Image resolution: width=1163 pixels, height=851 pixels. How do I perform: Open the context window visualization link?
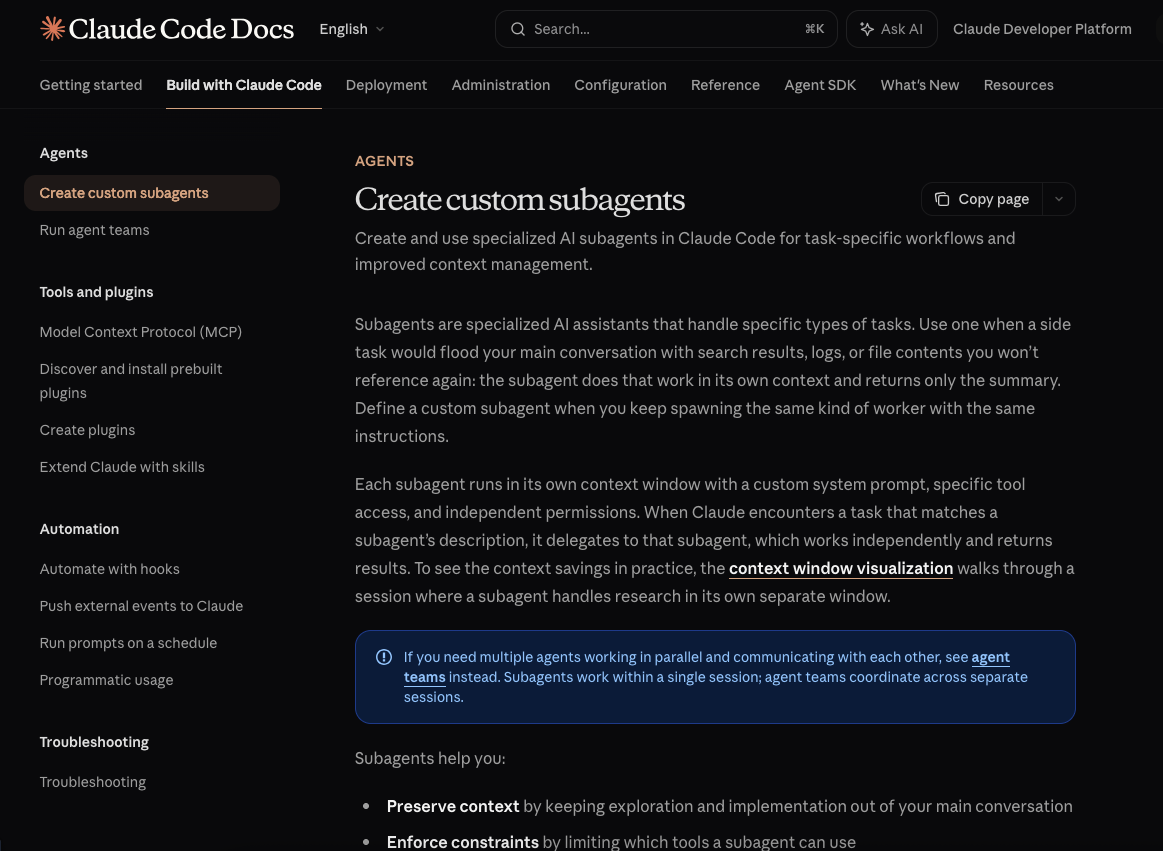840,568
